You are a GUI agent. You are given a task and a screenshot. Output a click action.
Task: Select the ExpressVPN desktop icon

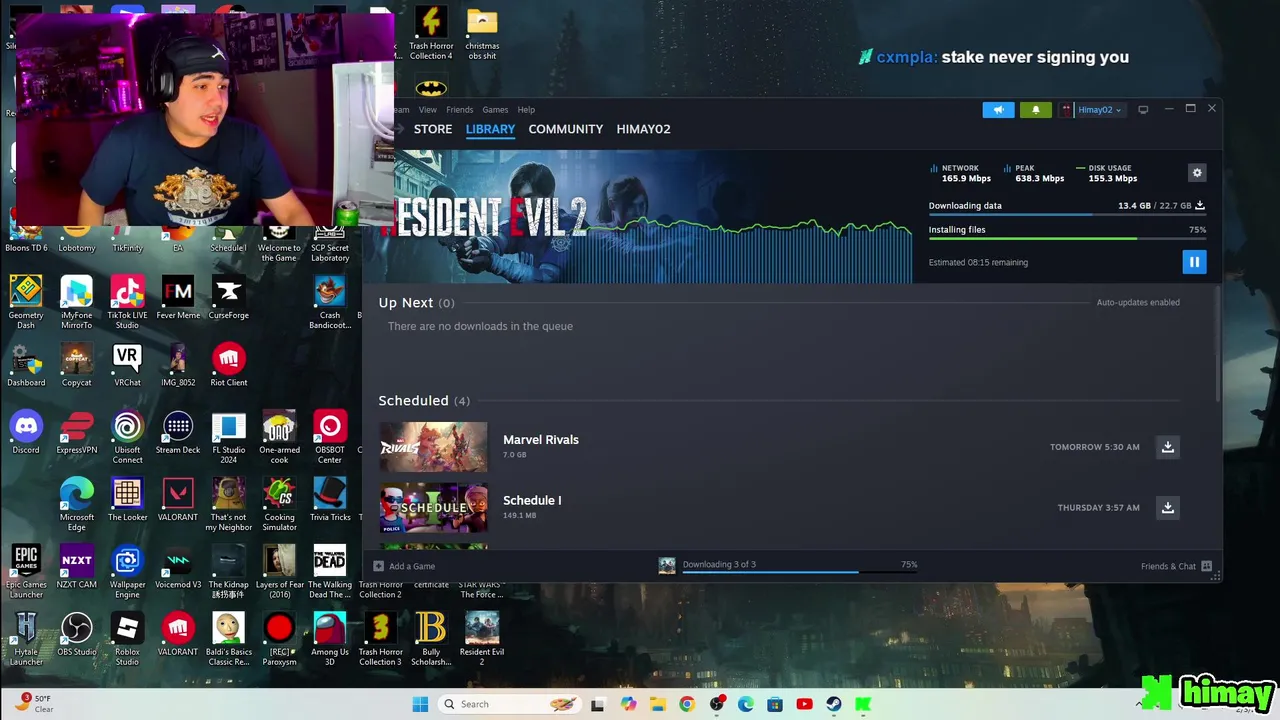tap(77, 433)
